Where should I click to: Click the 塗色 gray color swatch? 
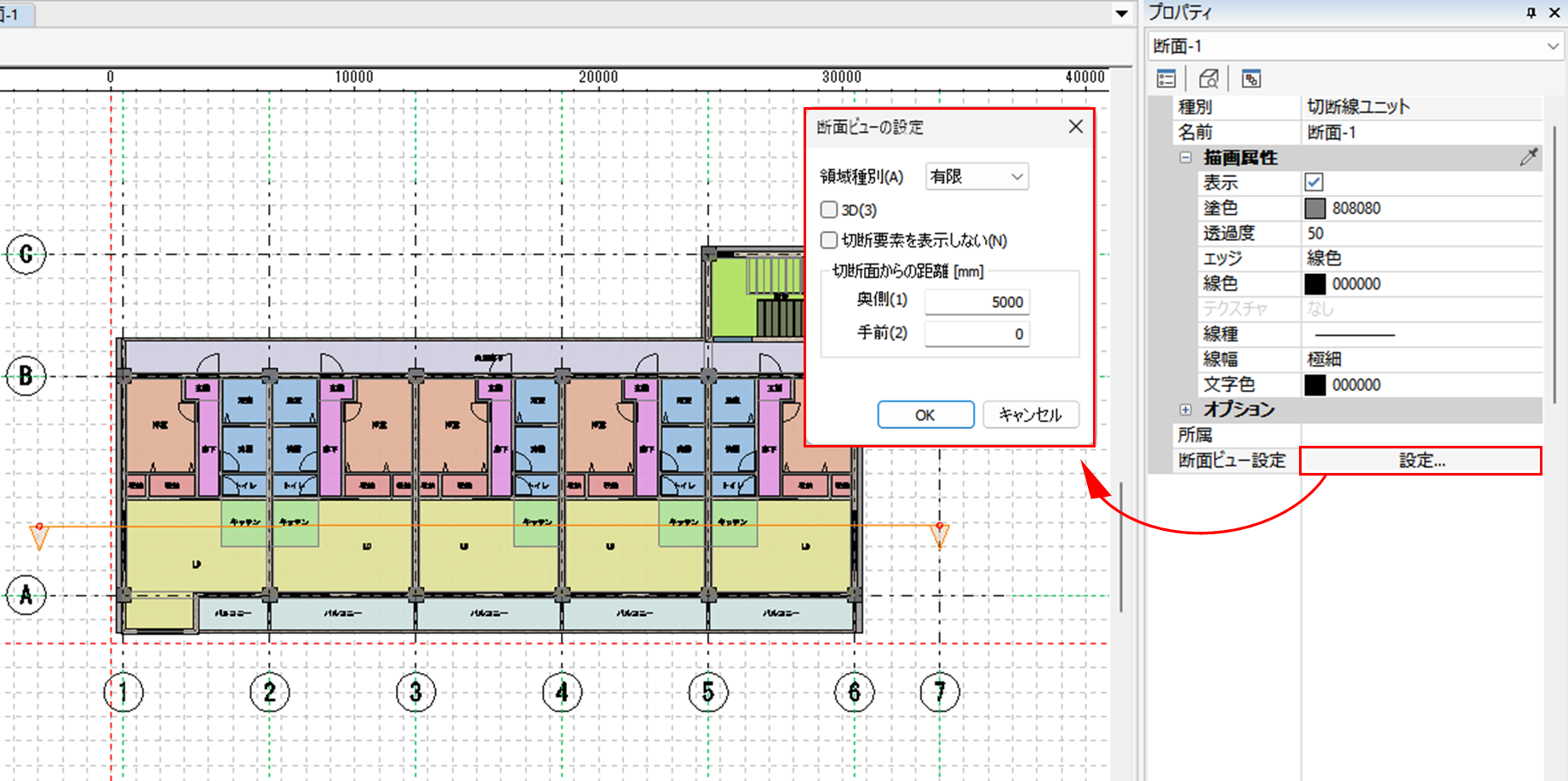click(x=1315, y=208)
